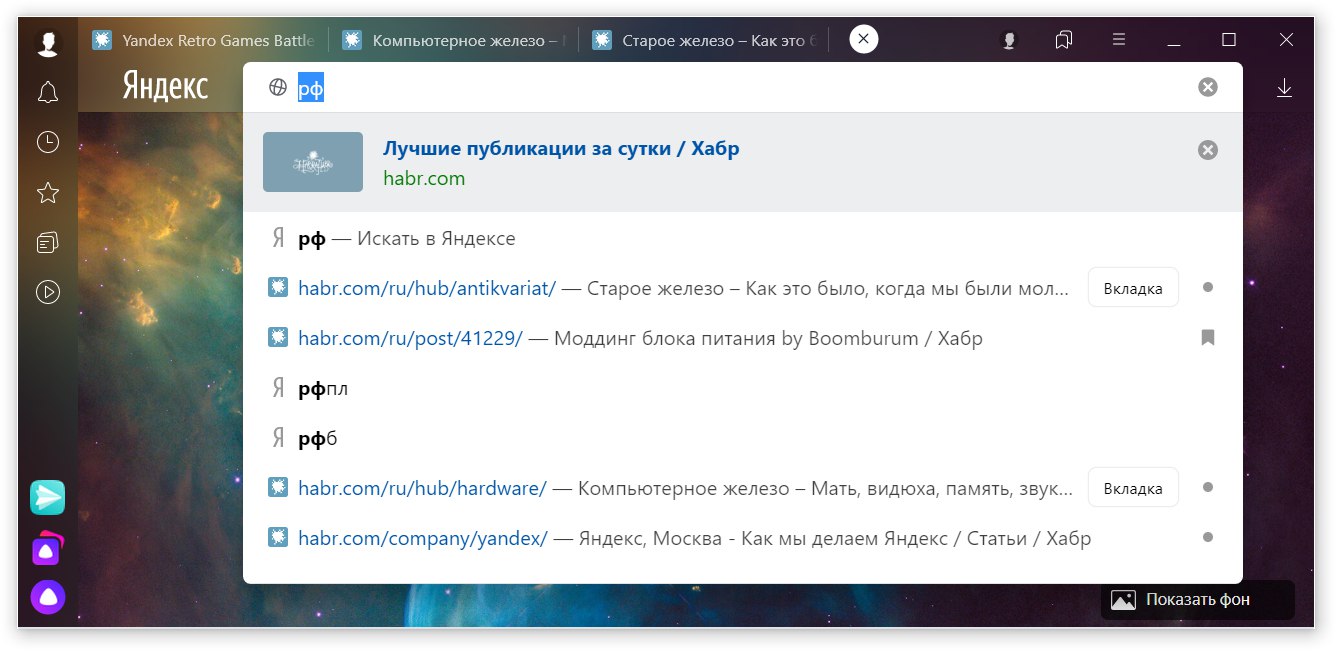Open habr.com/ru/hub/hardware/ suggestion
The height and width of the screenshot is (651, 1336).
coord(422,489)
